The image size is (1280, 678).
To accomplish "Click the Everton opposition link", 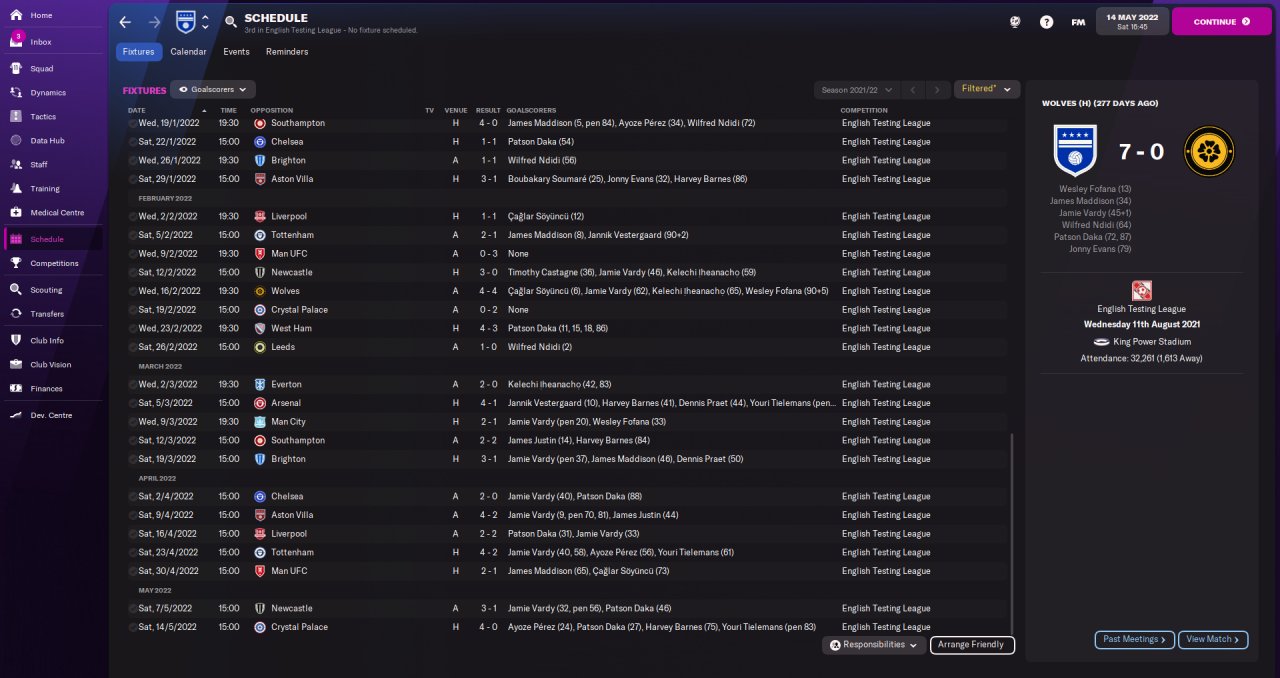I will click(x=286, y=384).
